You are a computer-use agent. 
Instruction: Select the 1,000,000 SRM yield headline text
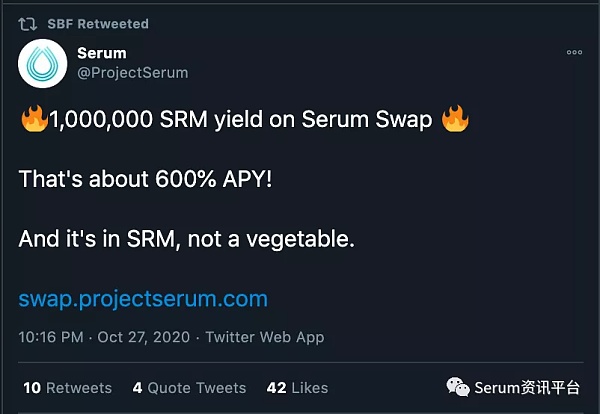click(241, 119)
